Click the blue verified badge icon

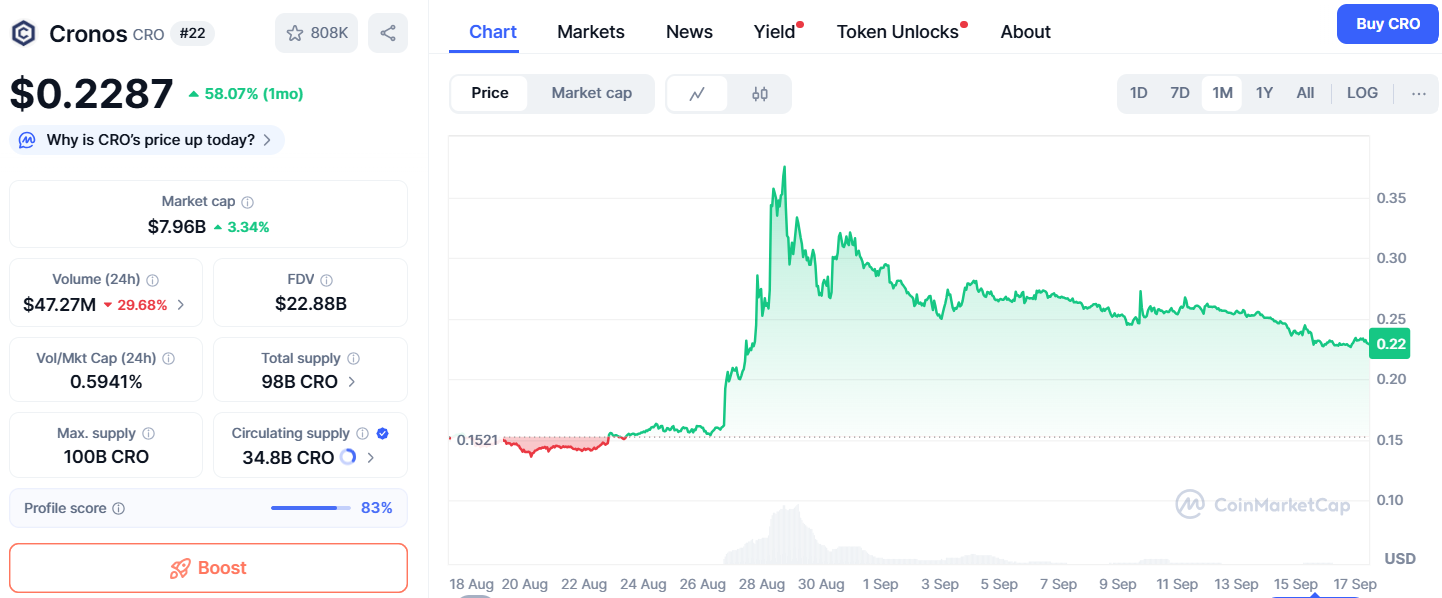383,434
